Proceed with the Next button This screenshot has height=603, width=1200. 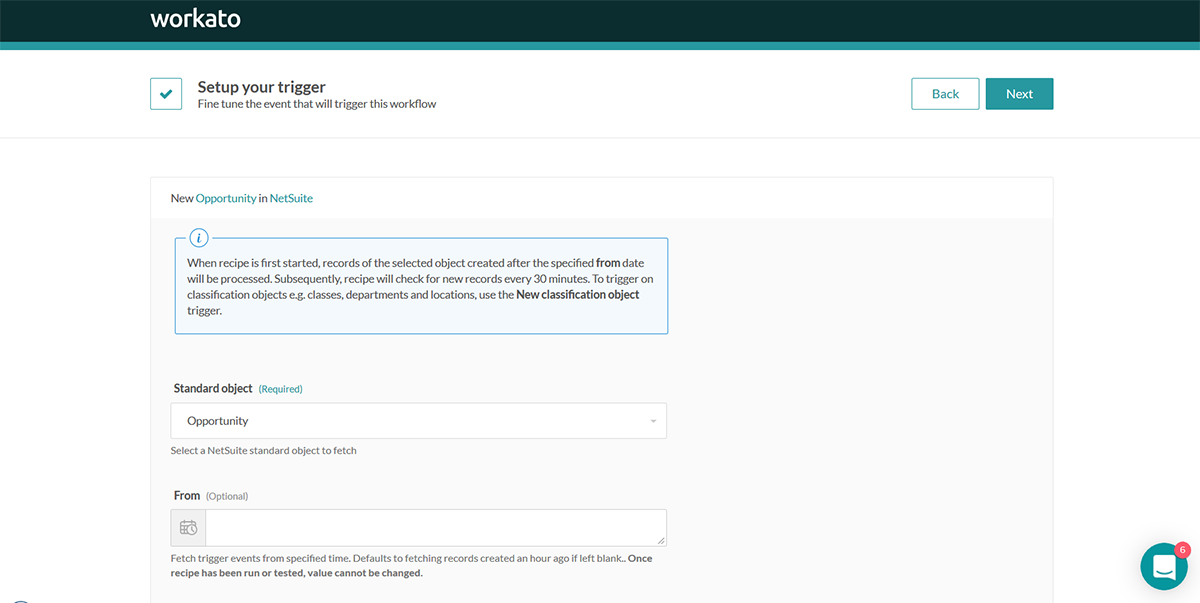[x=1019, y=93]
